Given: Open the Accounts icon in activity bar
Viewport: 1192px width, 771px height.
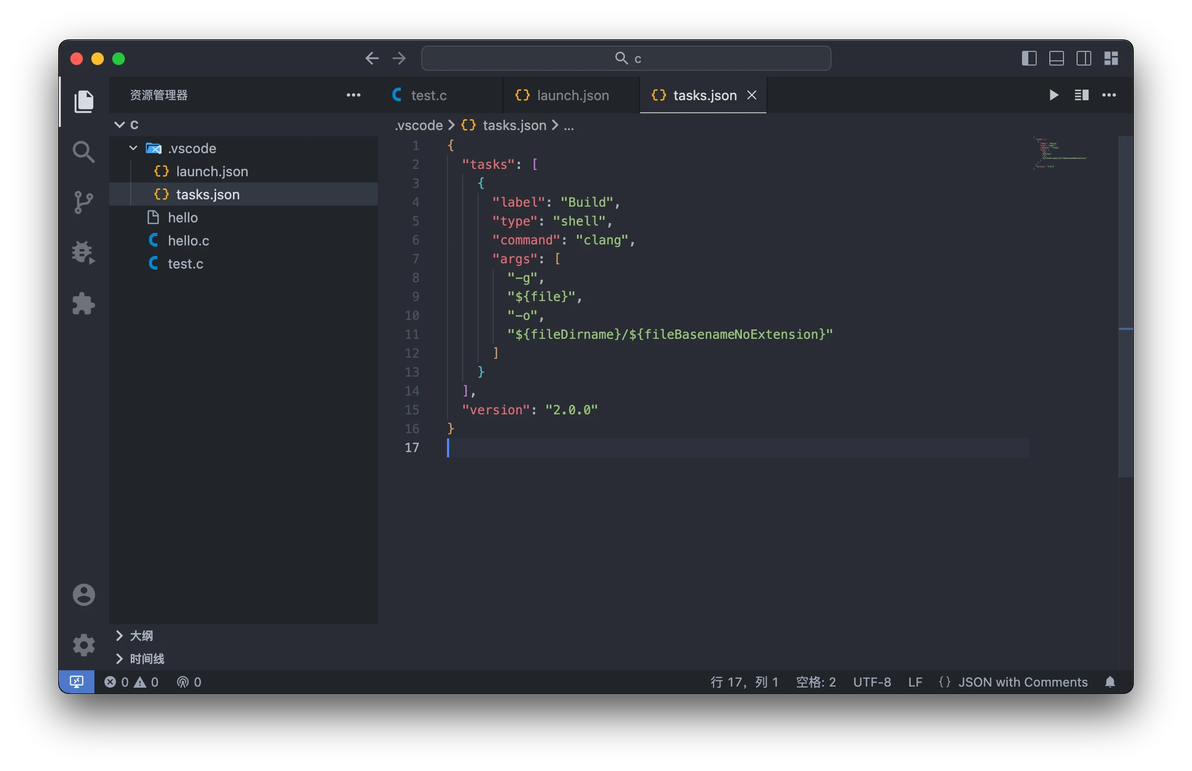Looking at the screenshot, I should pos(84,594).
